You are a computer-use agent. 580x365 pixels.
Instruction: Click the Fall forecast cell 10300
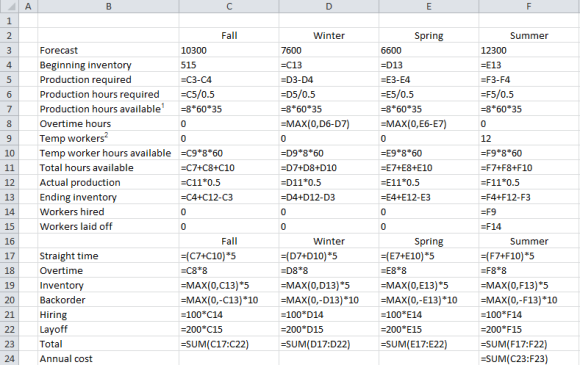tap(229, 50)
